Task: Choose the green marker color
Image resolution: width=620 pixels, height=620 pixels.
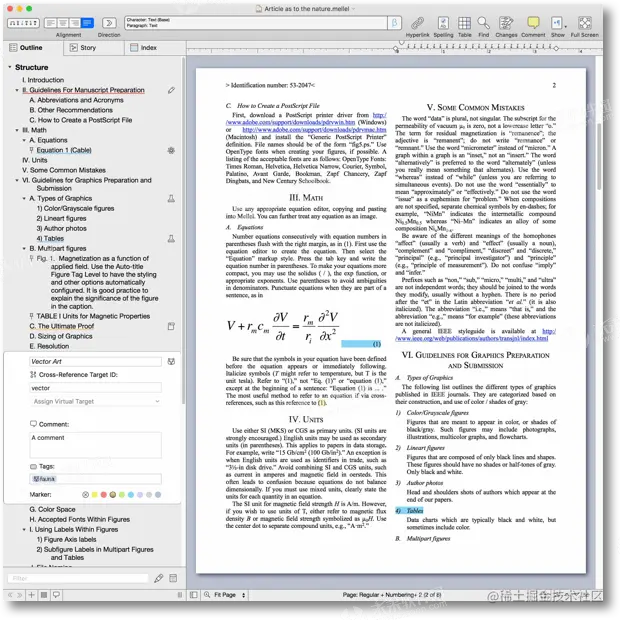Action: (122, 495)
